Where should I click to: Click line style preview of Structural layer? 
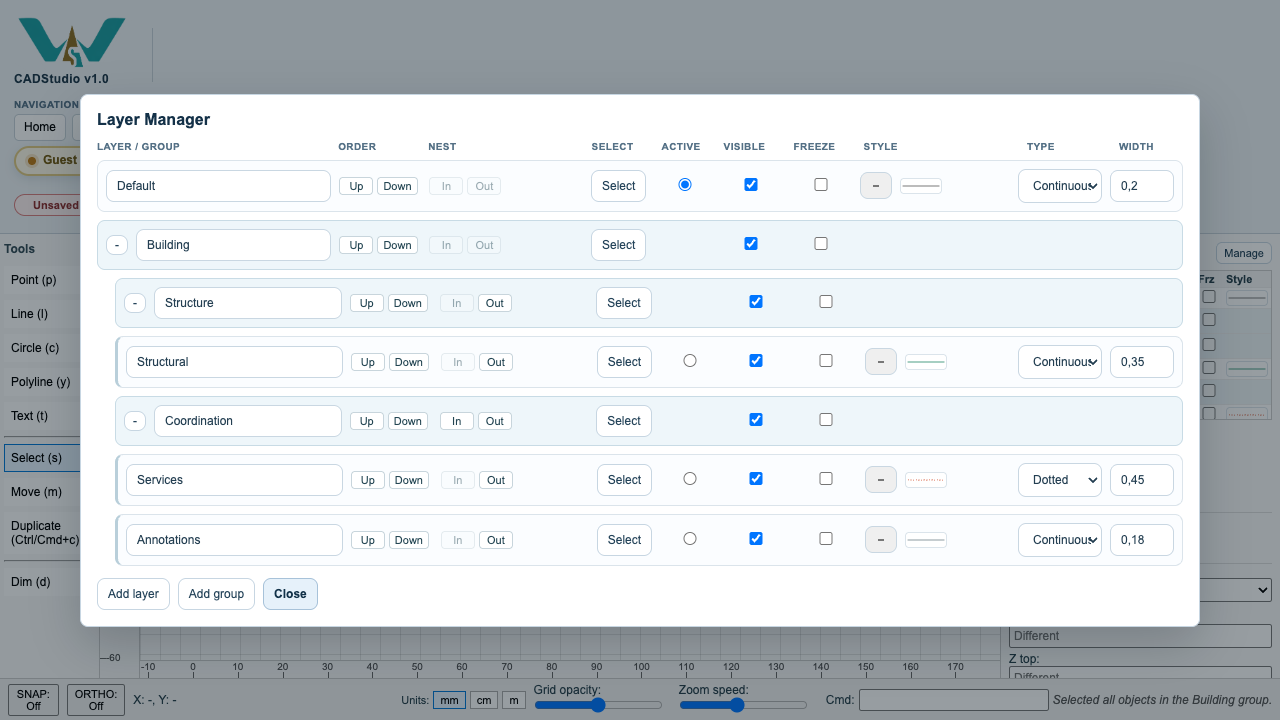pos(926,362)
